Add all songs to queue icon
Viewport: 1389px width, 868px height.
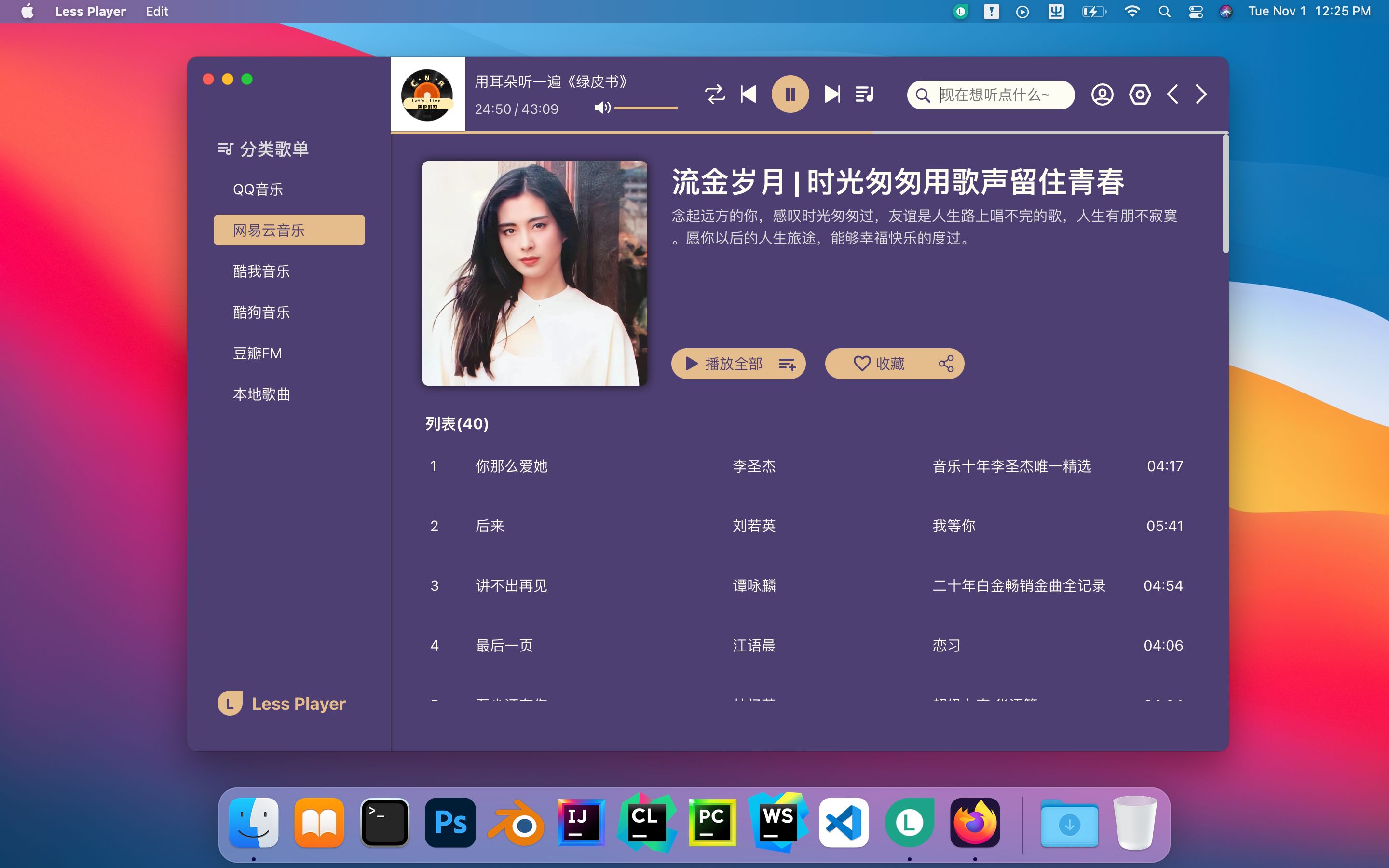point(787,364)
